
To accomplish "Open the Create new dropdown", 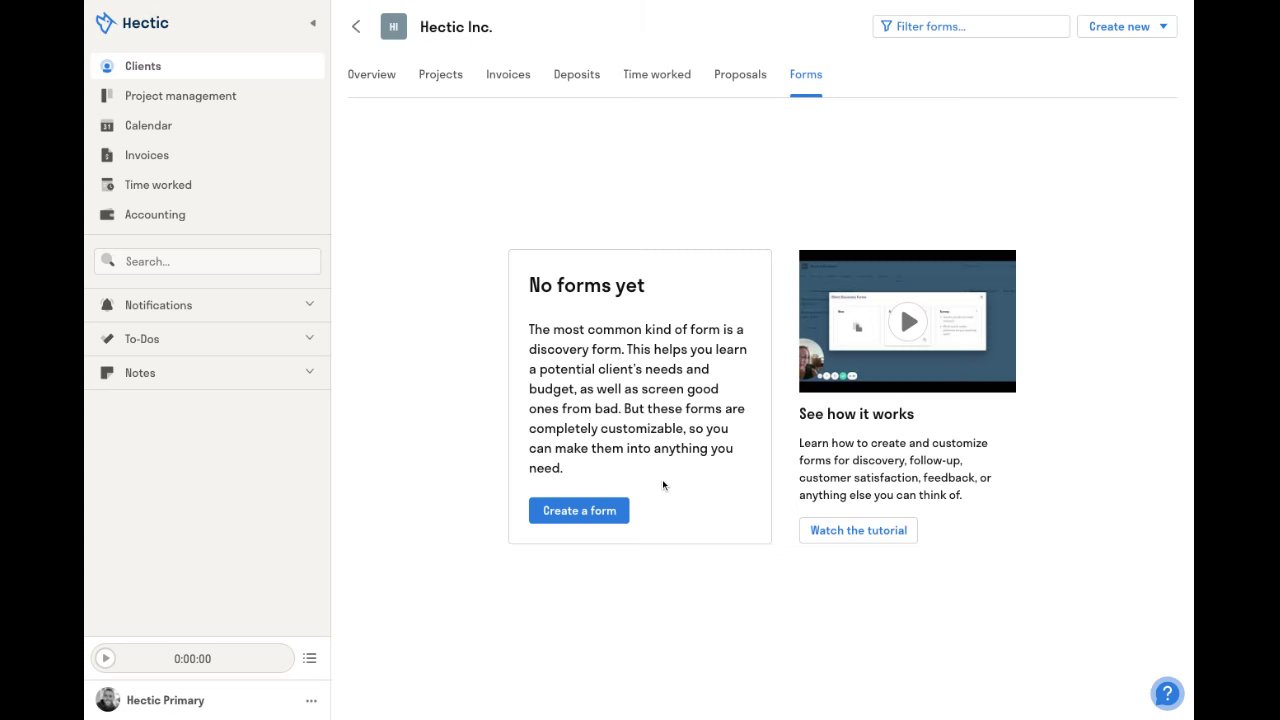I will (x=1127, y=26).
